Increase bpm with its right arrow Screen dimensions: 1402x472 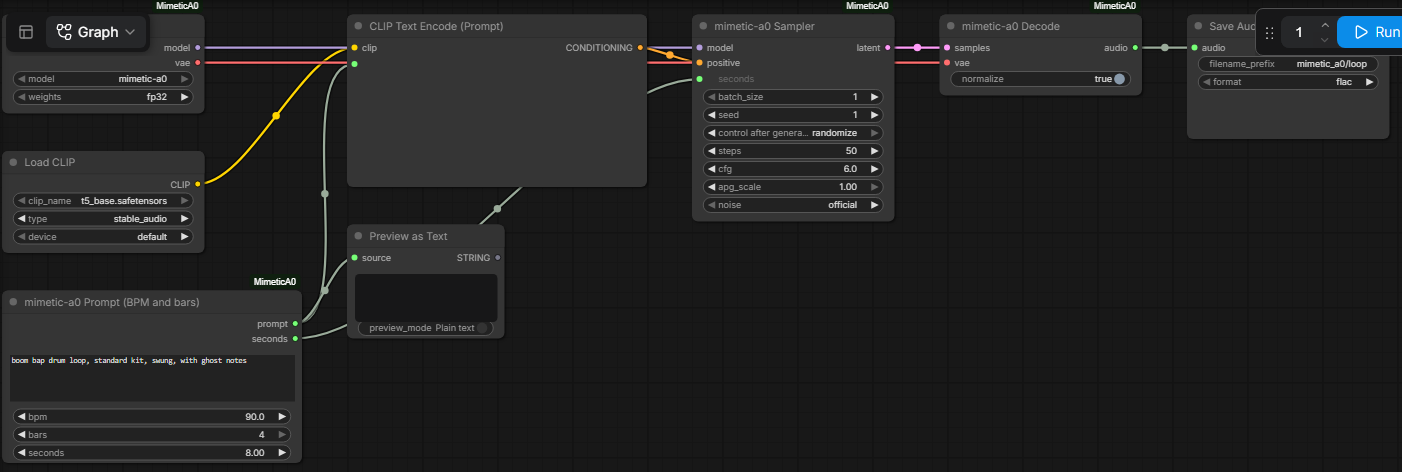(x=282, y=417)
